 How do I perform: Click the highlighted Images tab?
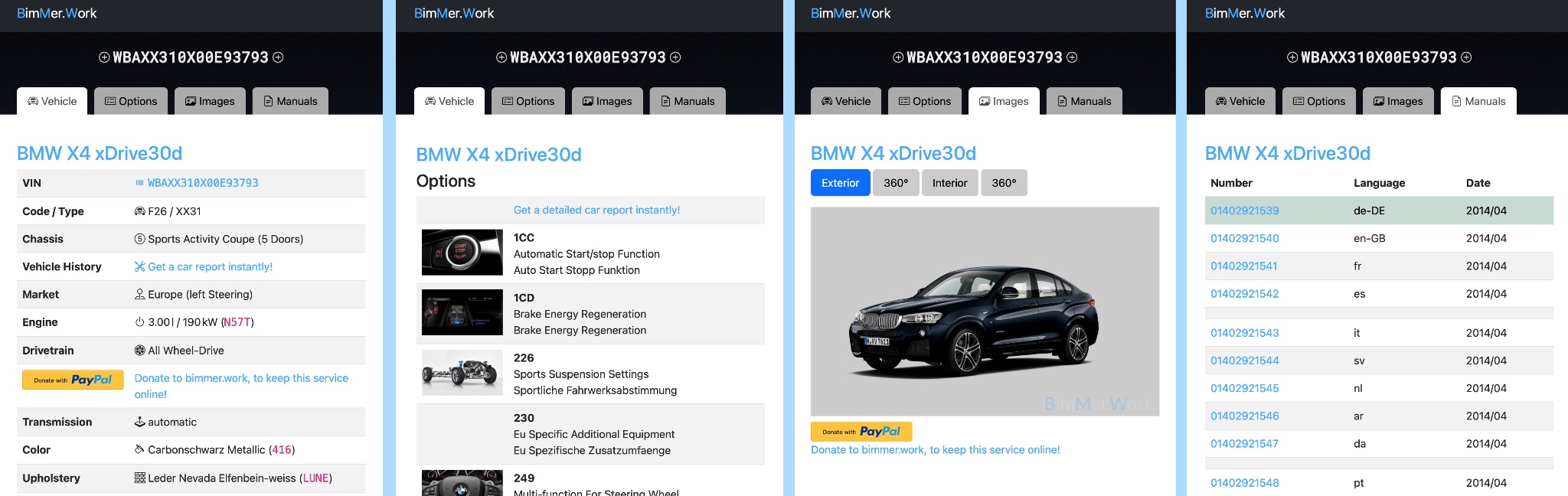click(1003, 101)
